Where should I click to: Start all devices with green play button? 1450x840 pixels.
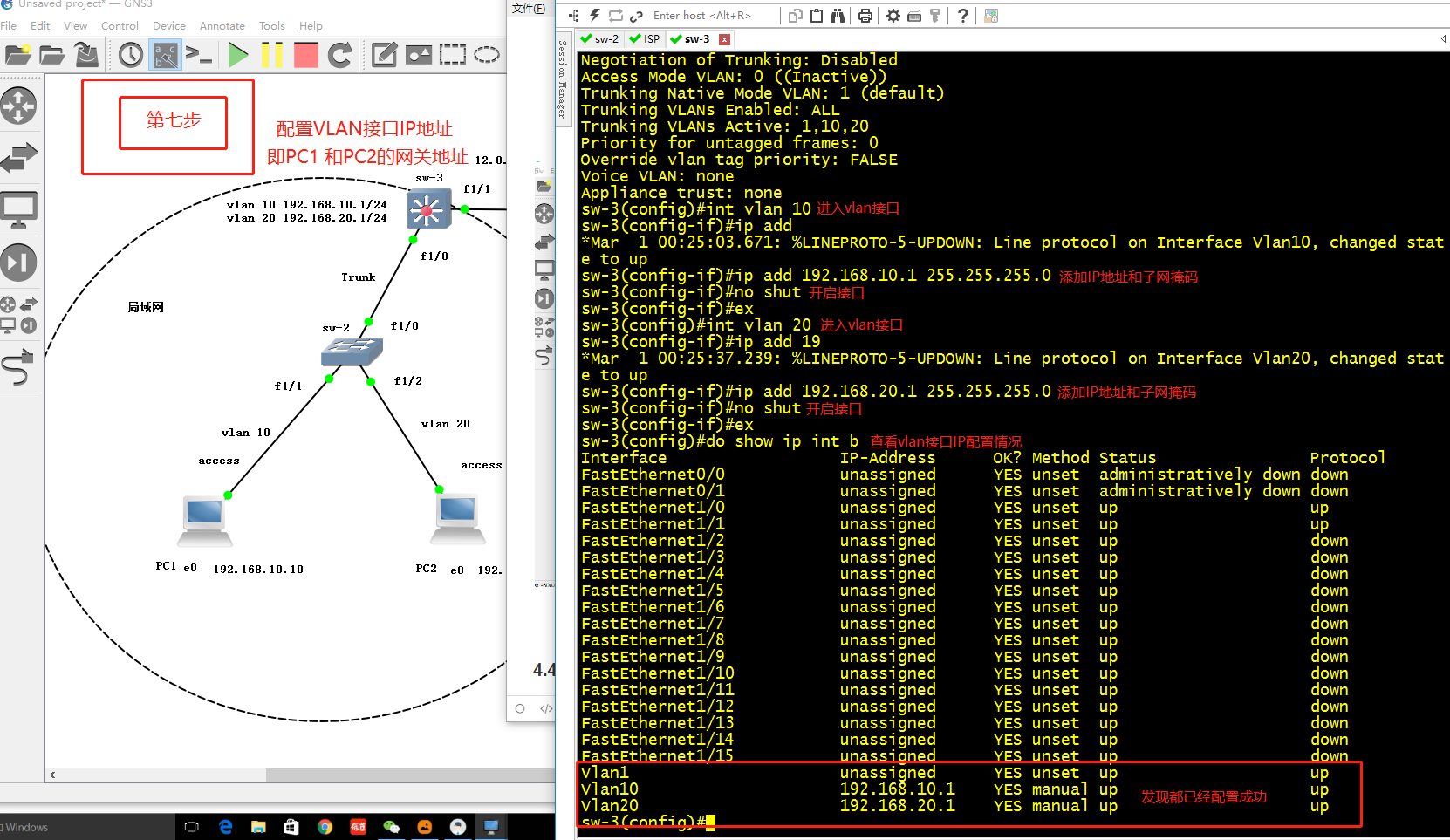238,55
